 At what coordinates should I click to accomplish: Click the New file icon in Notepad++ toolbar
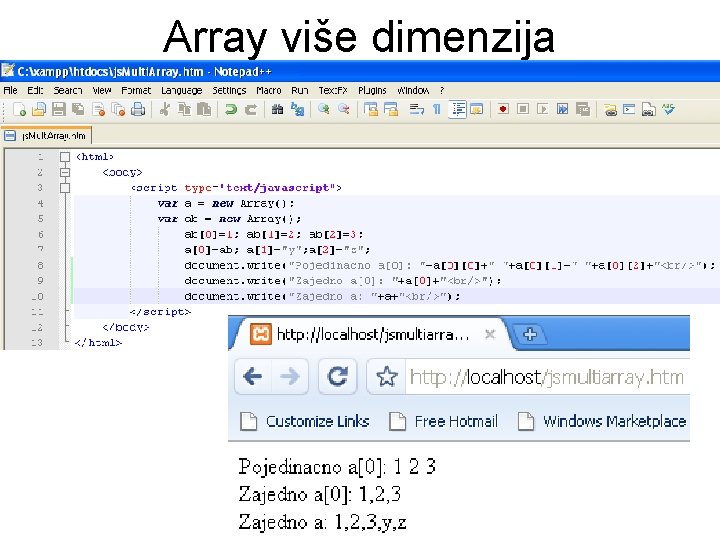(x=19, y=109)
